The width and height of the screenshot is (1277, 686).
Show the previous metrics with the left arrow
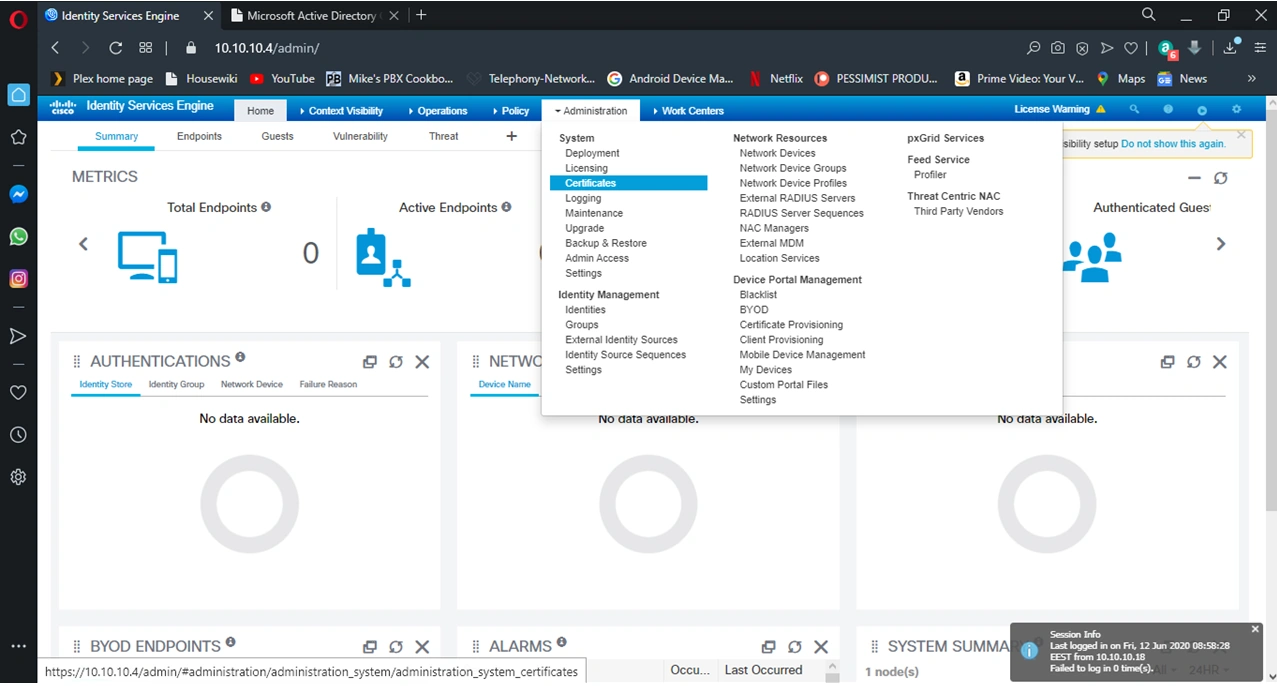tap(83, 244)
